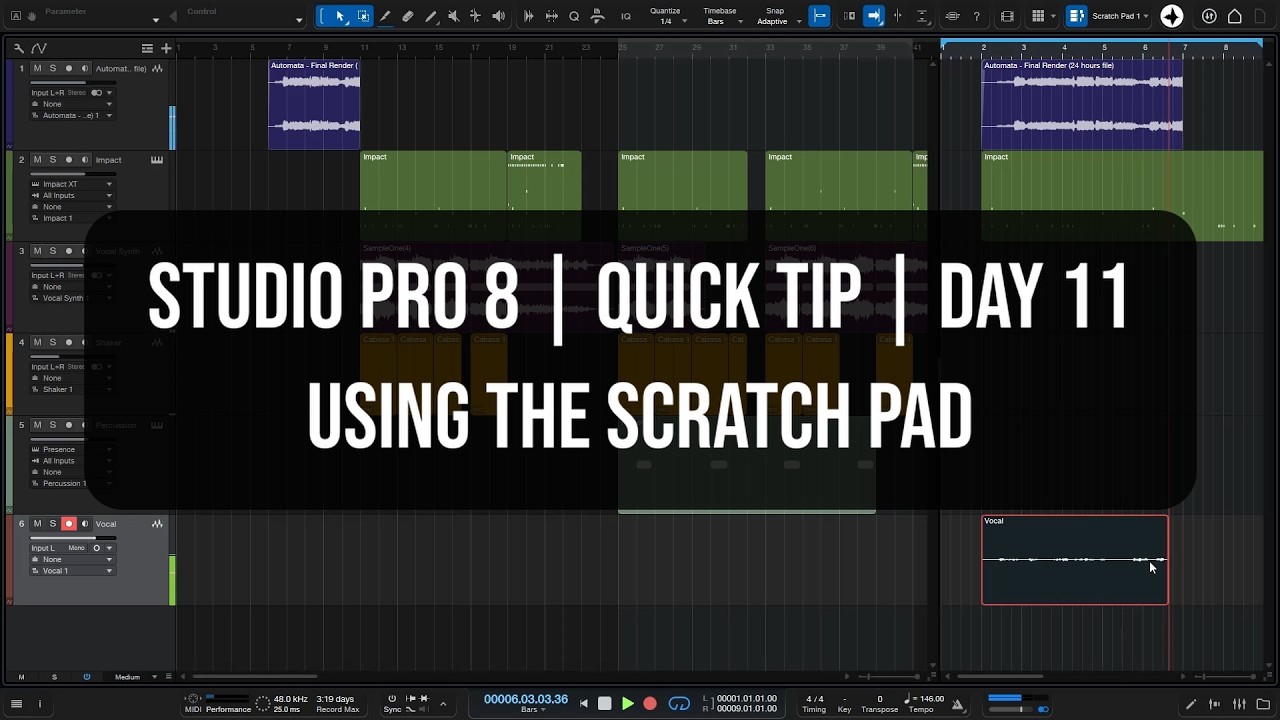Open the help question mark icon

point(976,16)
